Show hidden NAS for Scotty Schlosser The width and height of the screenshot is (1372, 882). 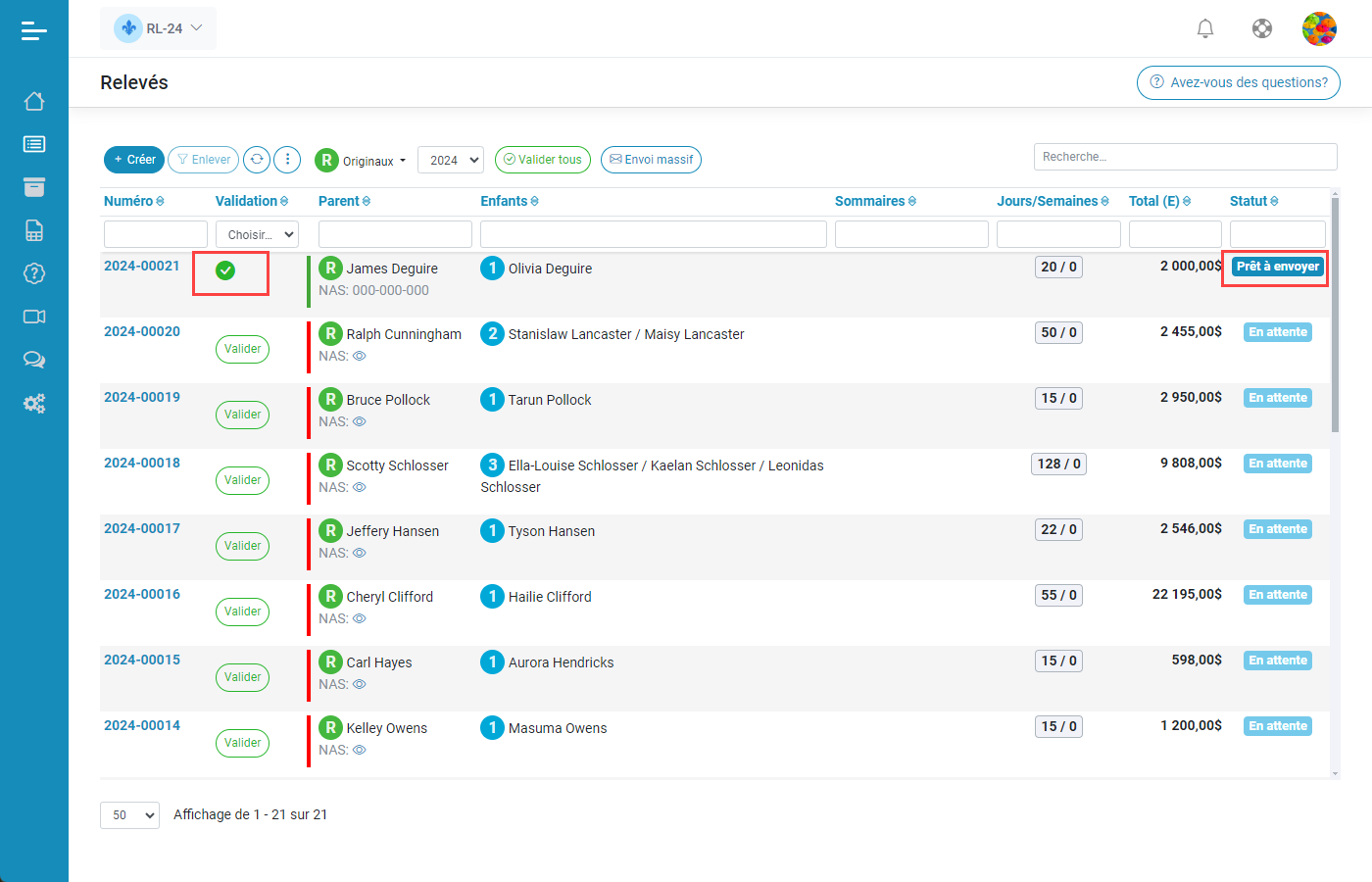(x=360, y=488)
